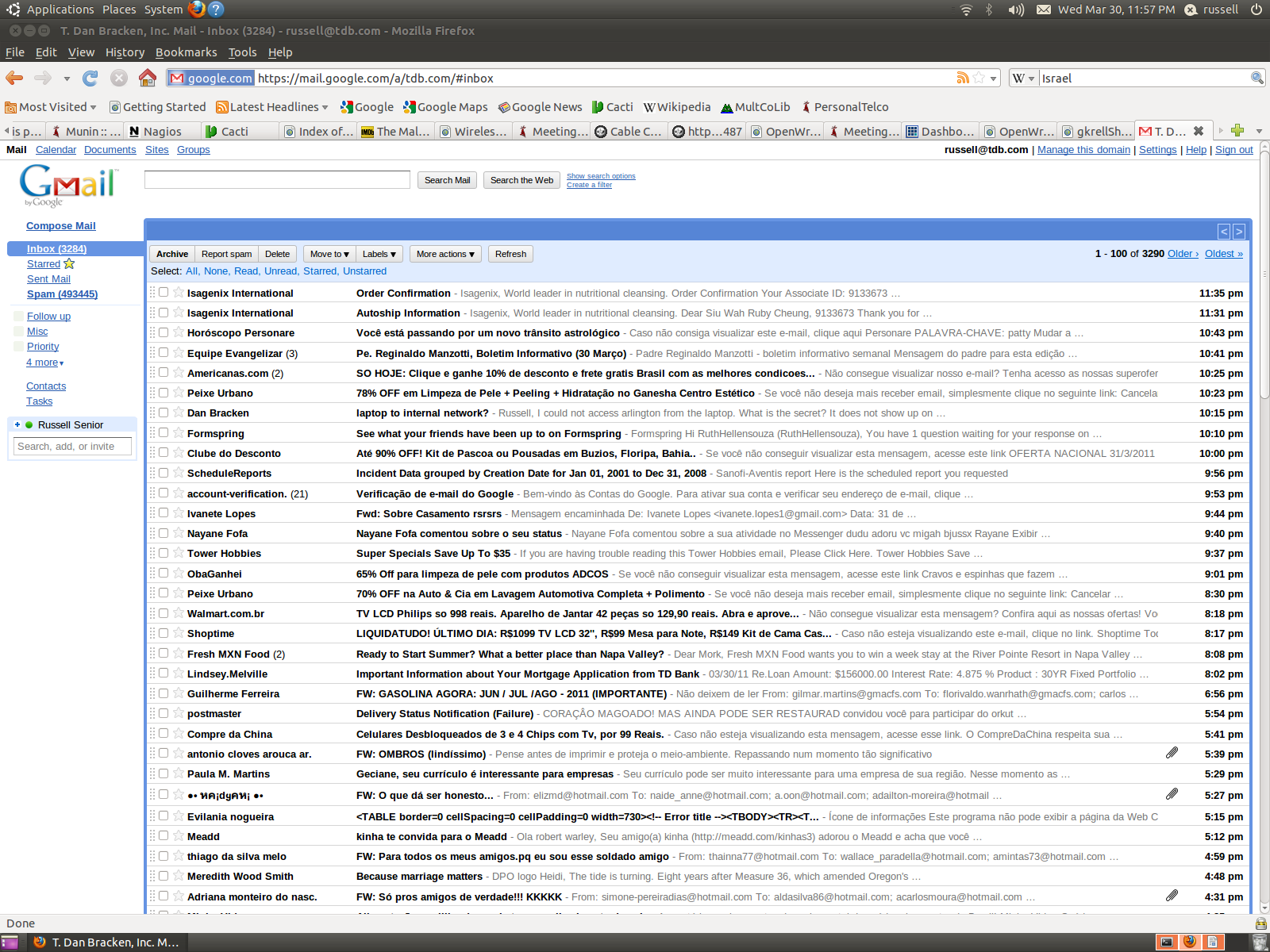Open the volume icon in top panel
This screenshot has width=1270, height=952.
1016,10
